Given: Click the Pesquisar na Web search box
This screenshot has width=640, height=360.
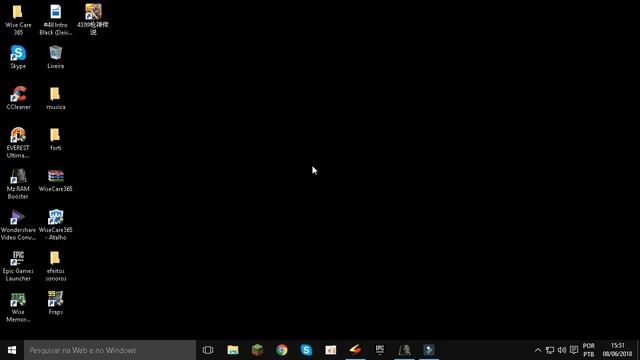Looking at the screenshot, I should click(x=110, y=350).
